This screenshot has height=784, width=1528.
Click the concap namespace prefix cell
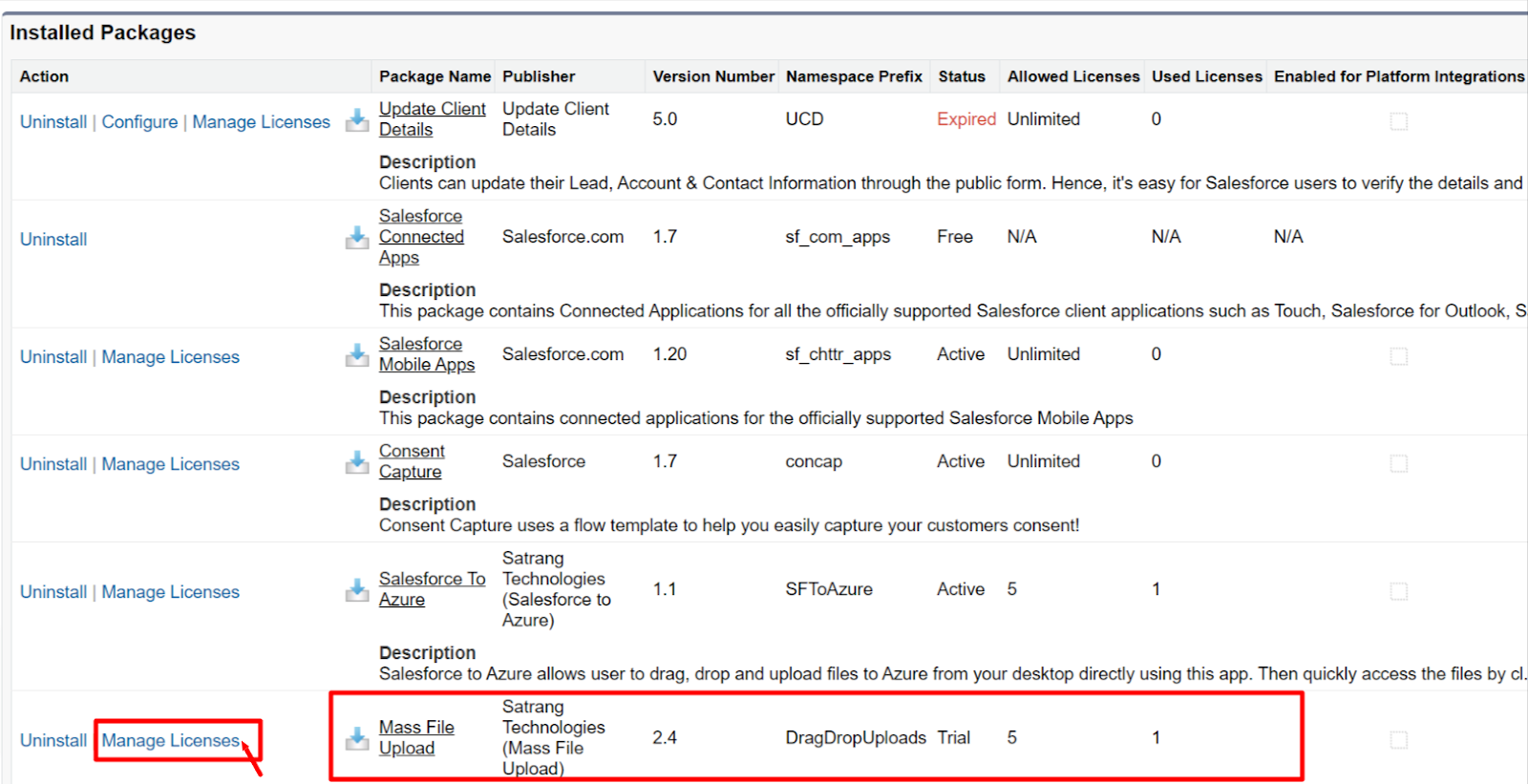pyautogui.click(x=814, y=462)
